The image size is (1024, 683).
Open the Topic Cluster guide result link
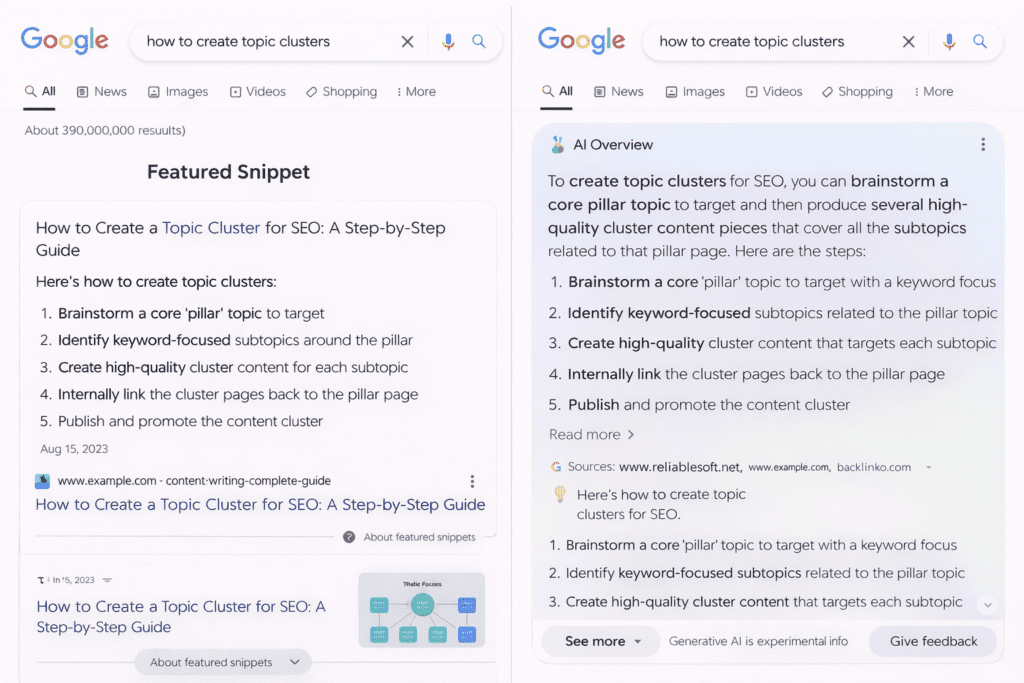tap(260, 505)
